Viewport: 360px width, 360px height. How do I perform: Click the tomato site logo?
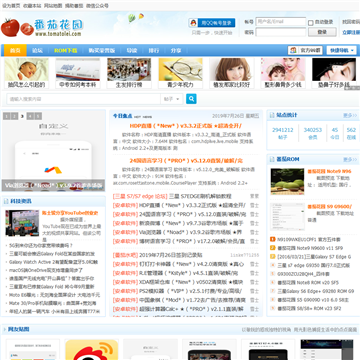coord(41,27)
